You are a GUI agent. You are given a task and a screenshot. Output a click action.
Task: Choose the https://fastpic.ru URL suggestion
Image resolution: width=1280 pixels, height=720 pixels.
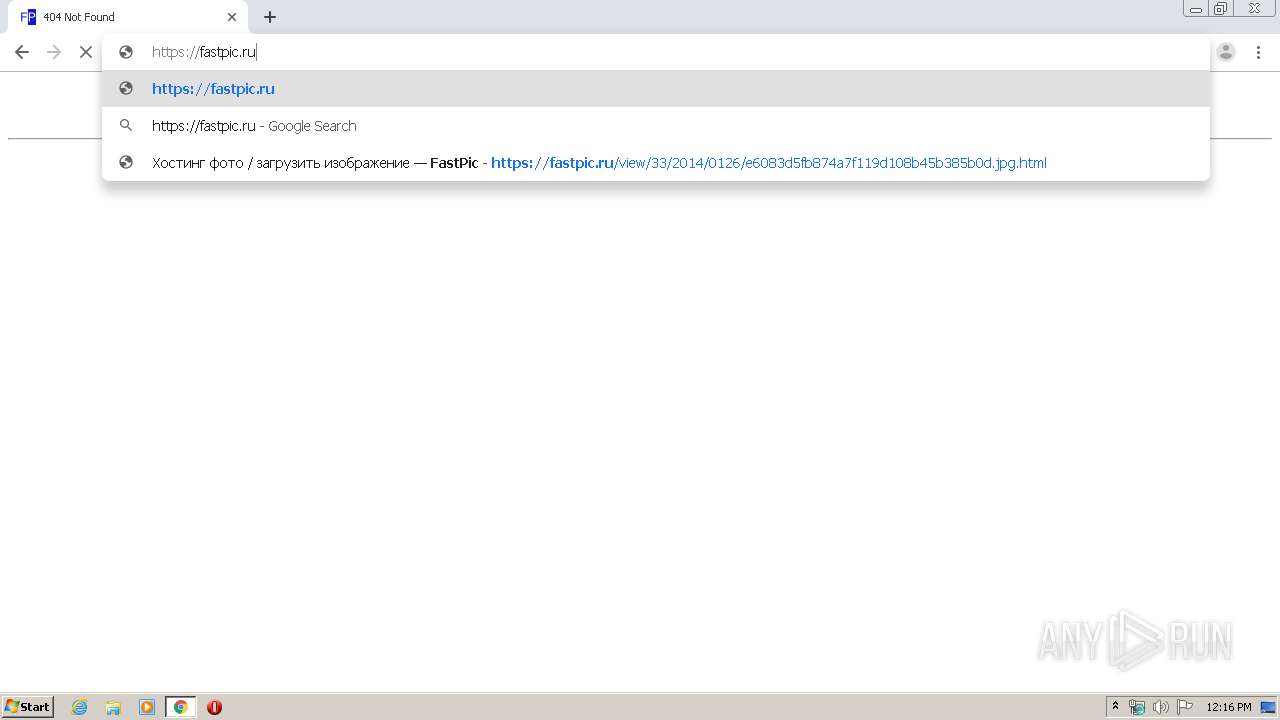point(655,88)
